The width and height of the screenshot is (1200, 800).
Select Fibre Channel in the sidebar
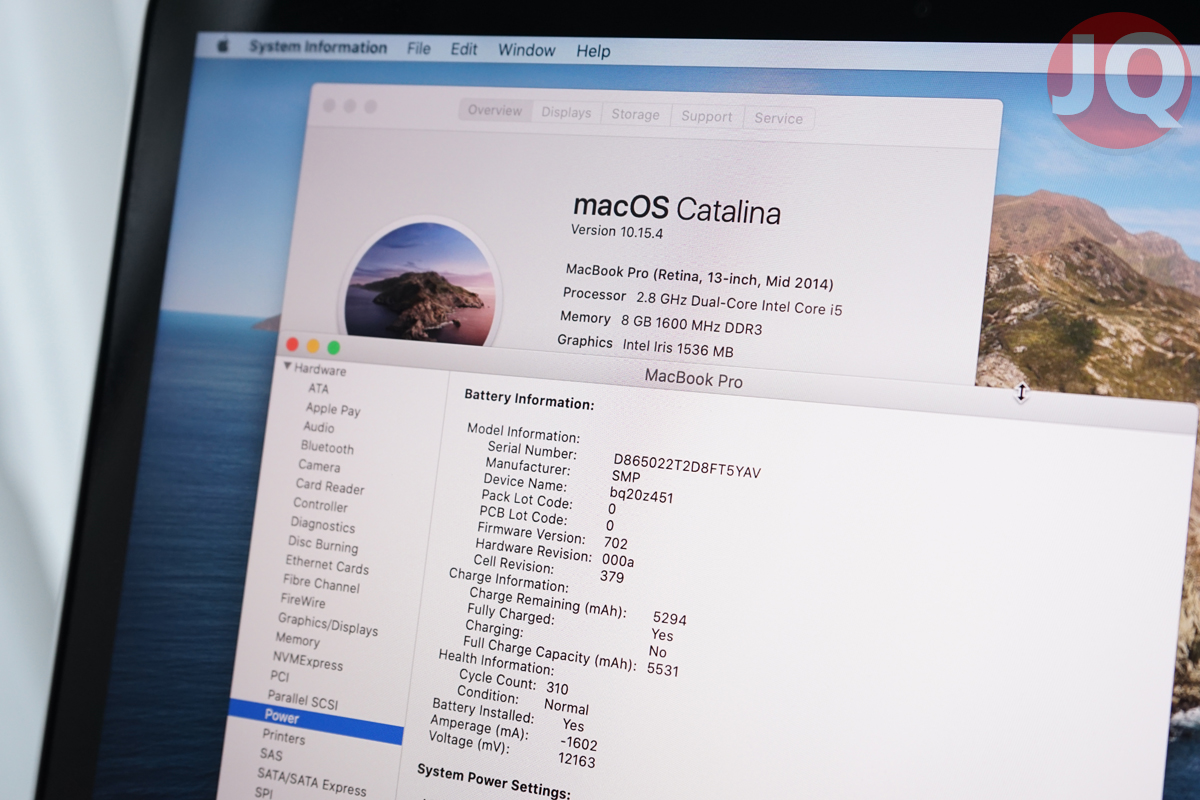[x=321, y=584]
